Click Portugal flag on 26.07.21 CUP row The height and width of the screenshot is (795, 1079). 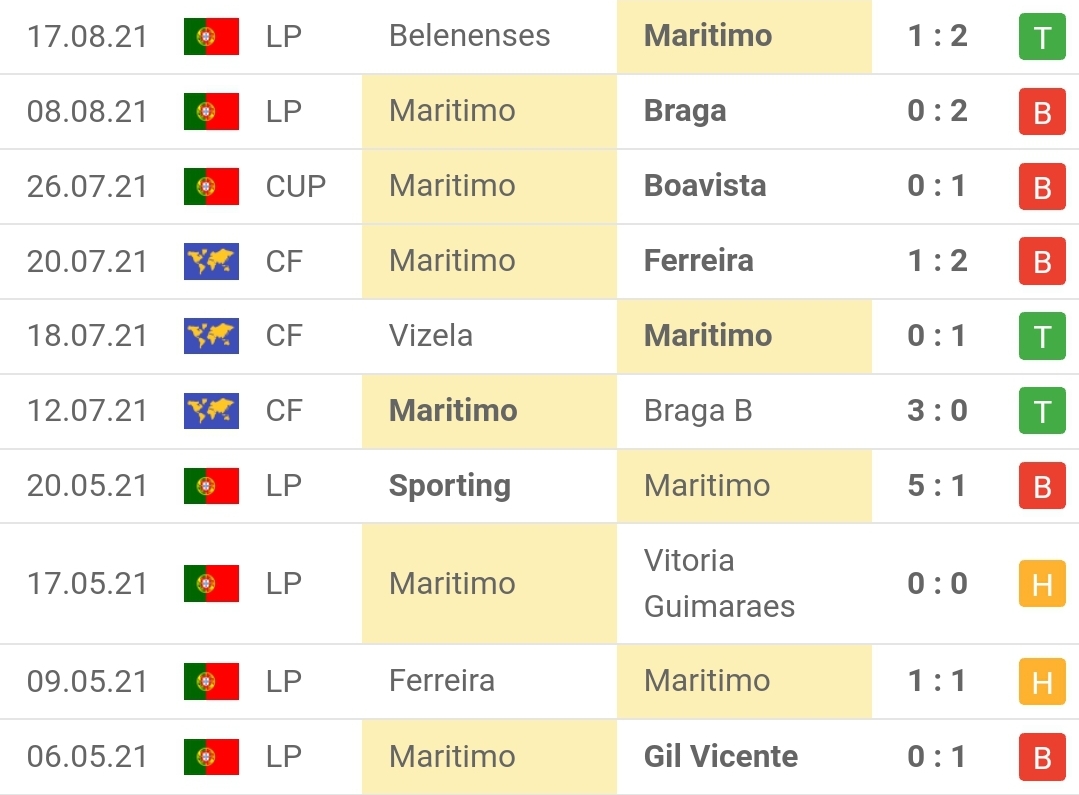[211, 186]
